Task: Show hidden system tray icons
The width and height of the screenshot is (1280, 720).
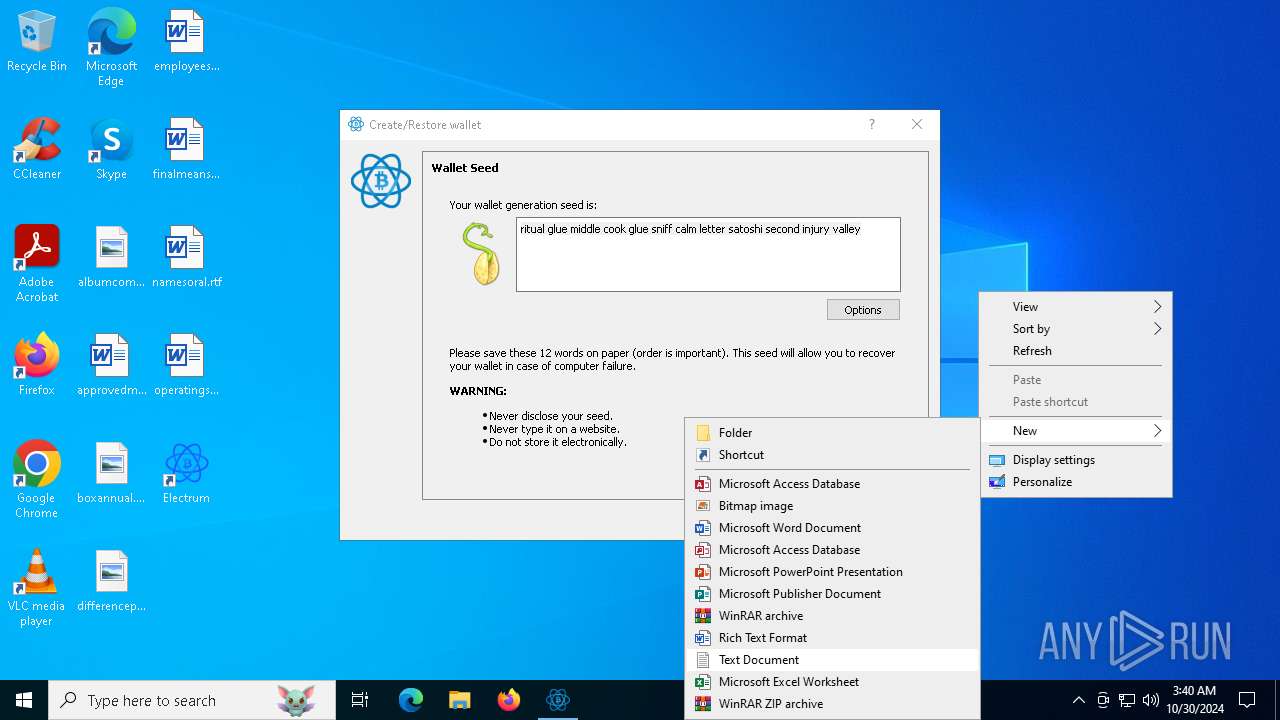Action: [1078, 700]
